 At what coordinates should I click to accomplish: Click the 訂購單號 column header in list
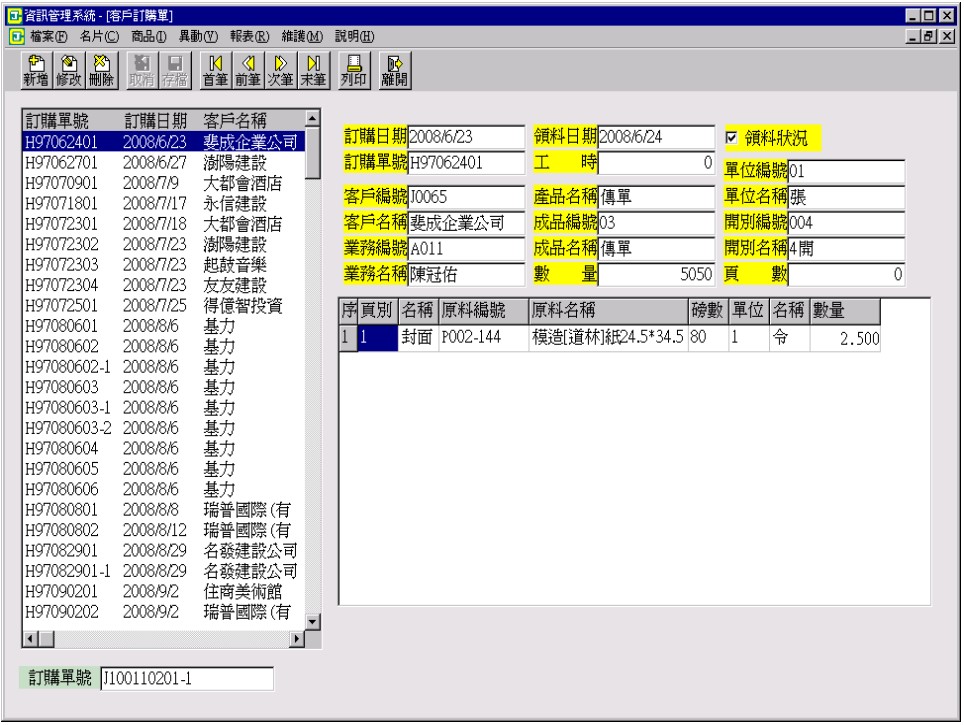point(57,121)
